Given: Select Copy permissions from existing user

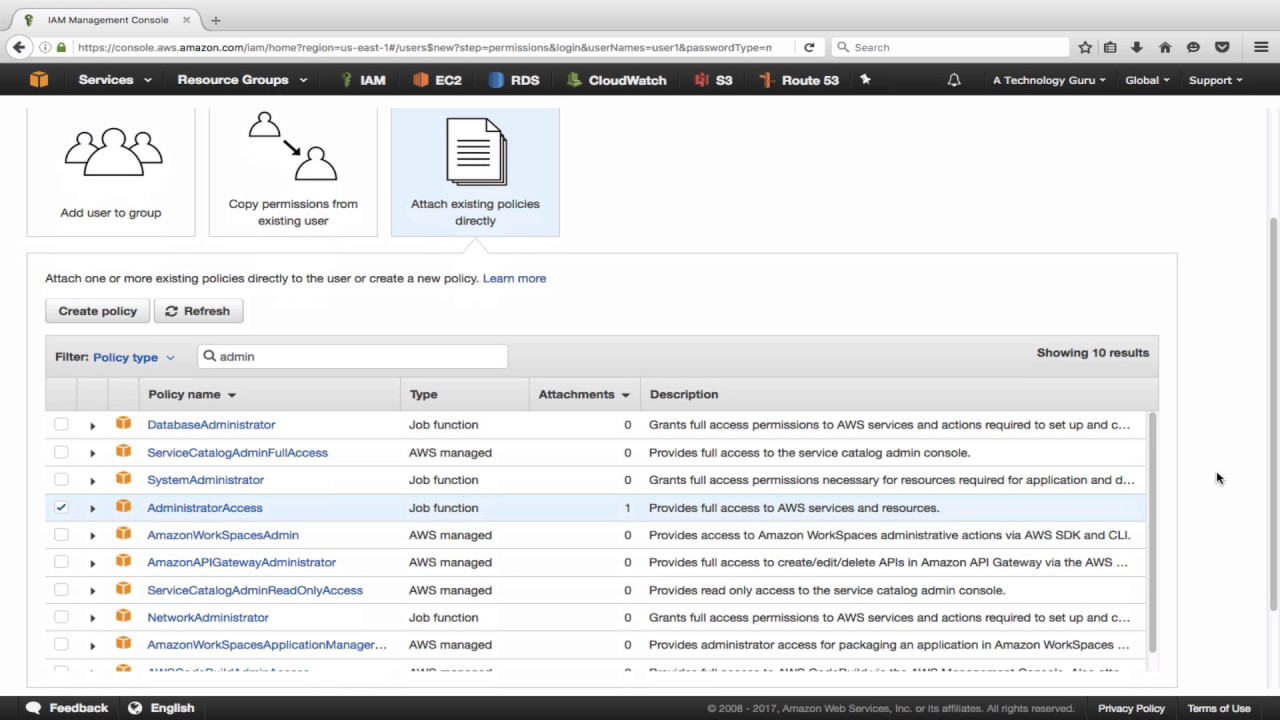Looking at the screenshot, I should click(293, 172).
